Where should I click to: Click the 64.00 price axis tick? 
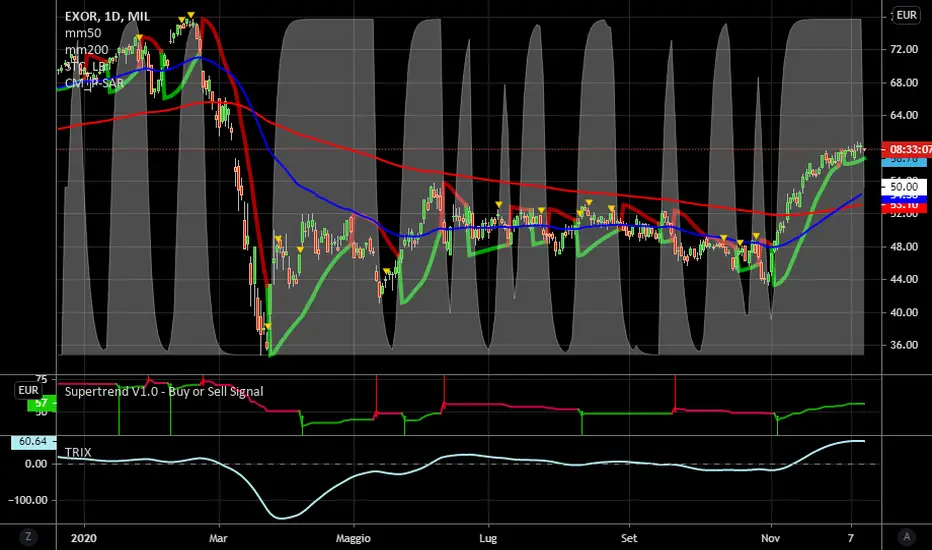(903, 115)
